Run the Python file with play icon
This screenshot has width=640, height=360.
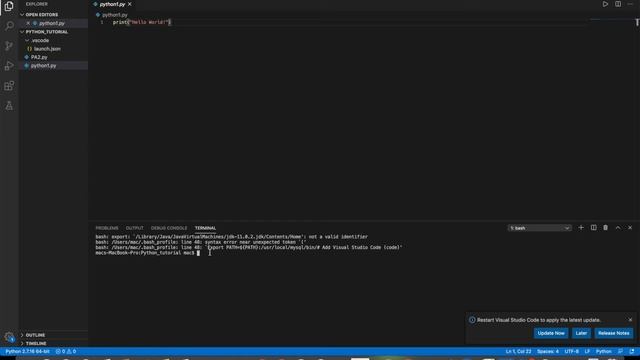pyautogui.click(x=605, y=4)
